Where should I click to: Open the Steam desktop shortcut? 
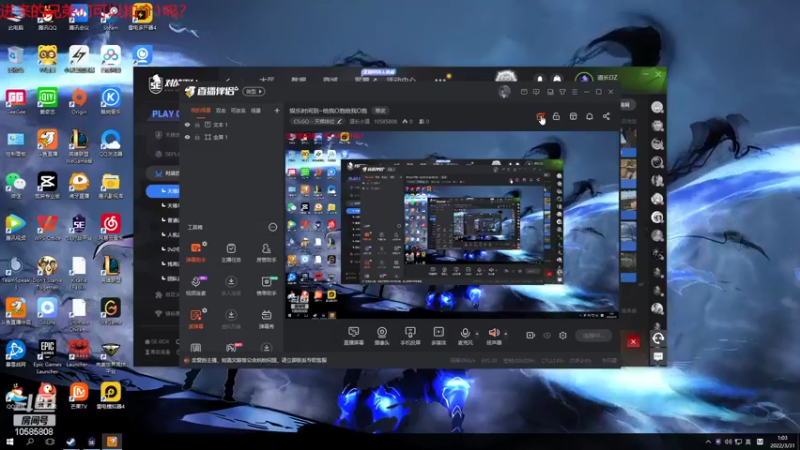click(111, 17)
